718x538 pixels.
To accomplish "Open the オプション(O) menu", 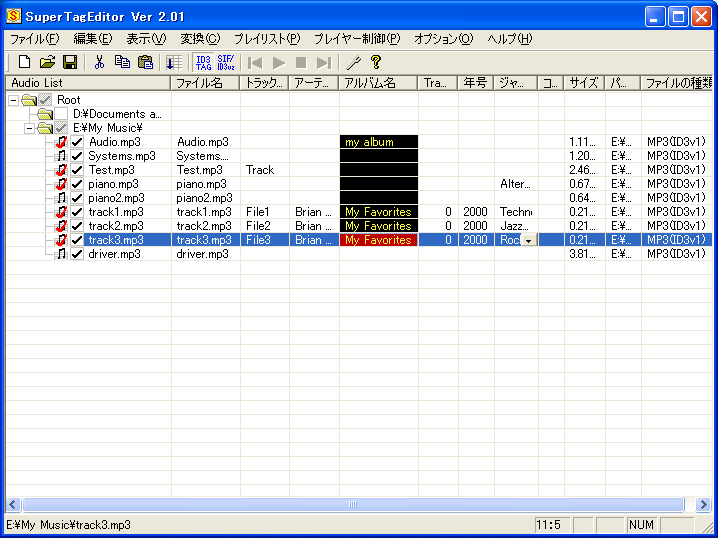I will pyautogui.click(x=443, y=39).
